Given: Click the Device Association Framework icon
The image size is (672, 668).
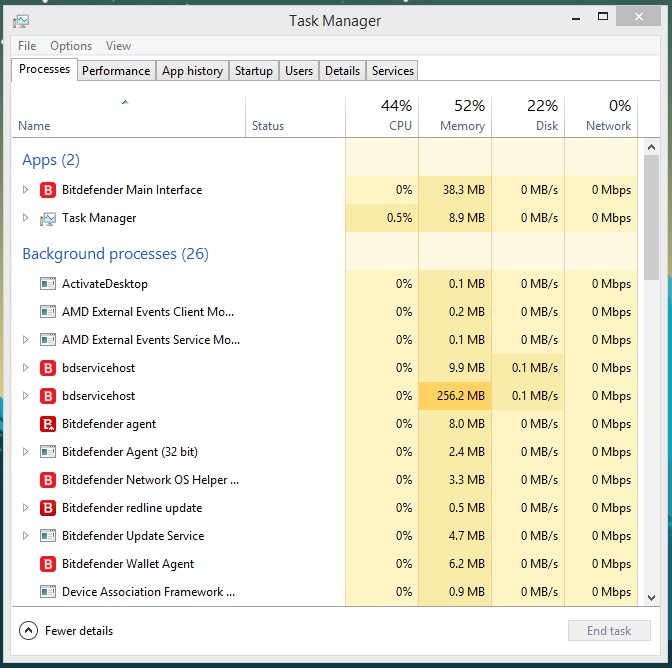Looking at the screenshot, I should click(48, 592).
